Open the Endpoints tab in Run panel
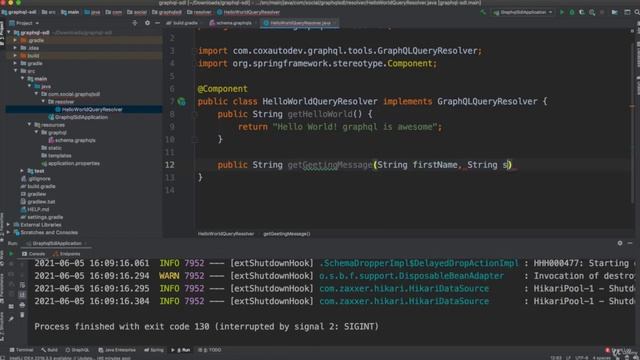 (x=67, y=254)
